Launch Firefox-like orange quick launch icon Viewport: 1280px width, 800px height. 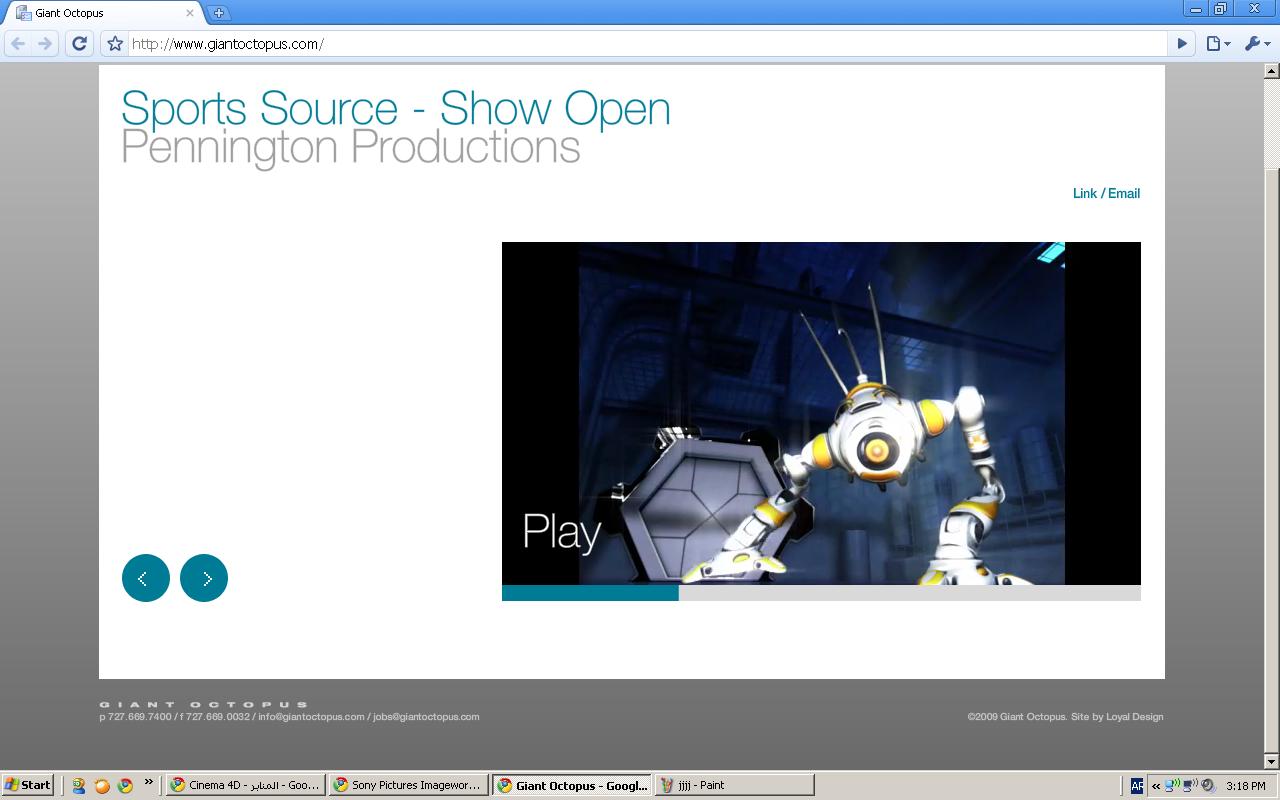(102, 786)
